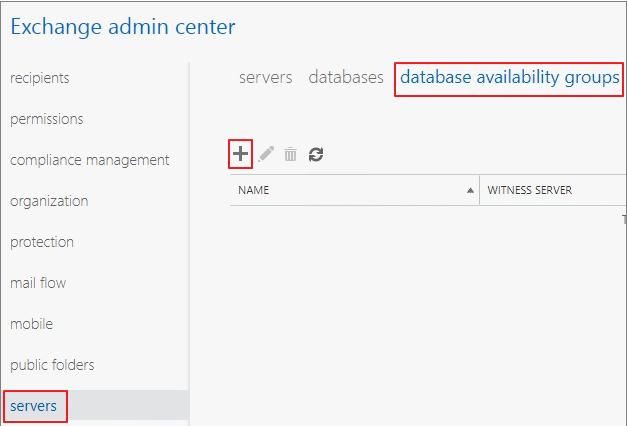
Task: Refresh the database availability groups list
Action: point(316,154)
